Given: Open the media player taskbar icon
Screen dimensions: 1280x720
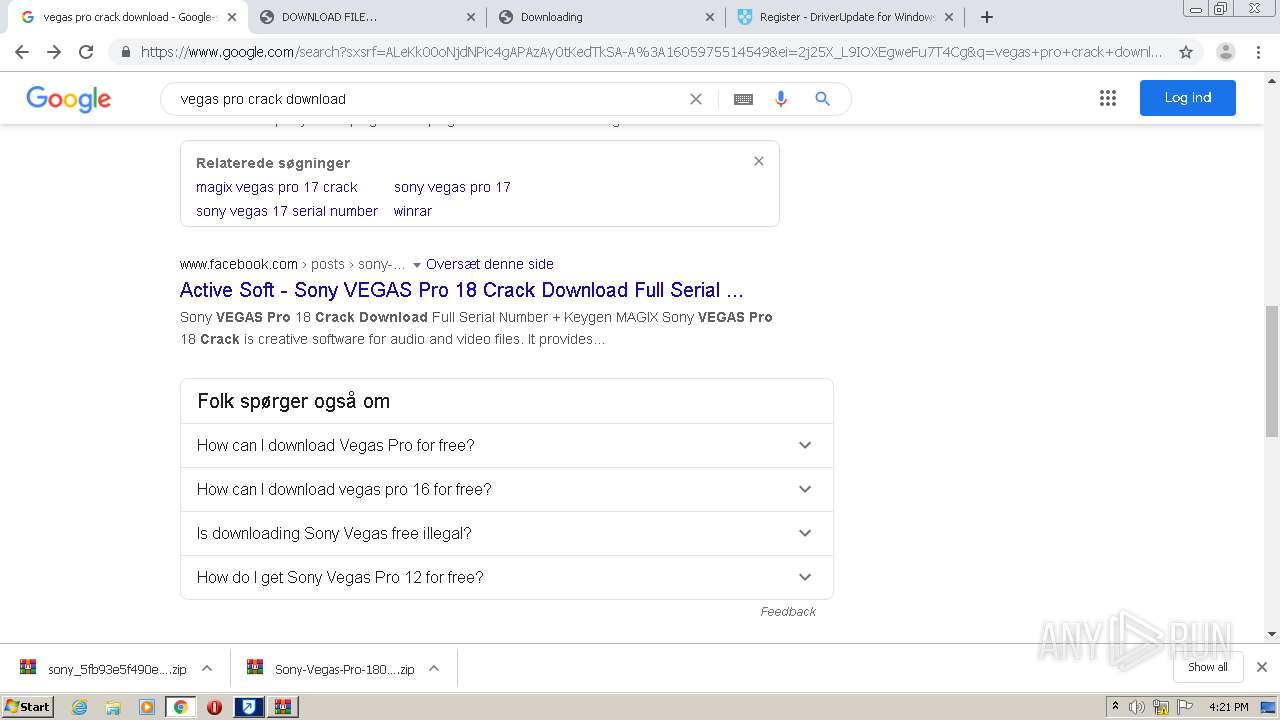Looking at the screenshot, I should pyautogui.click(x=147, y=707).
